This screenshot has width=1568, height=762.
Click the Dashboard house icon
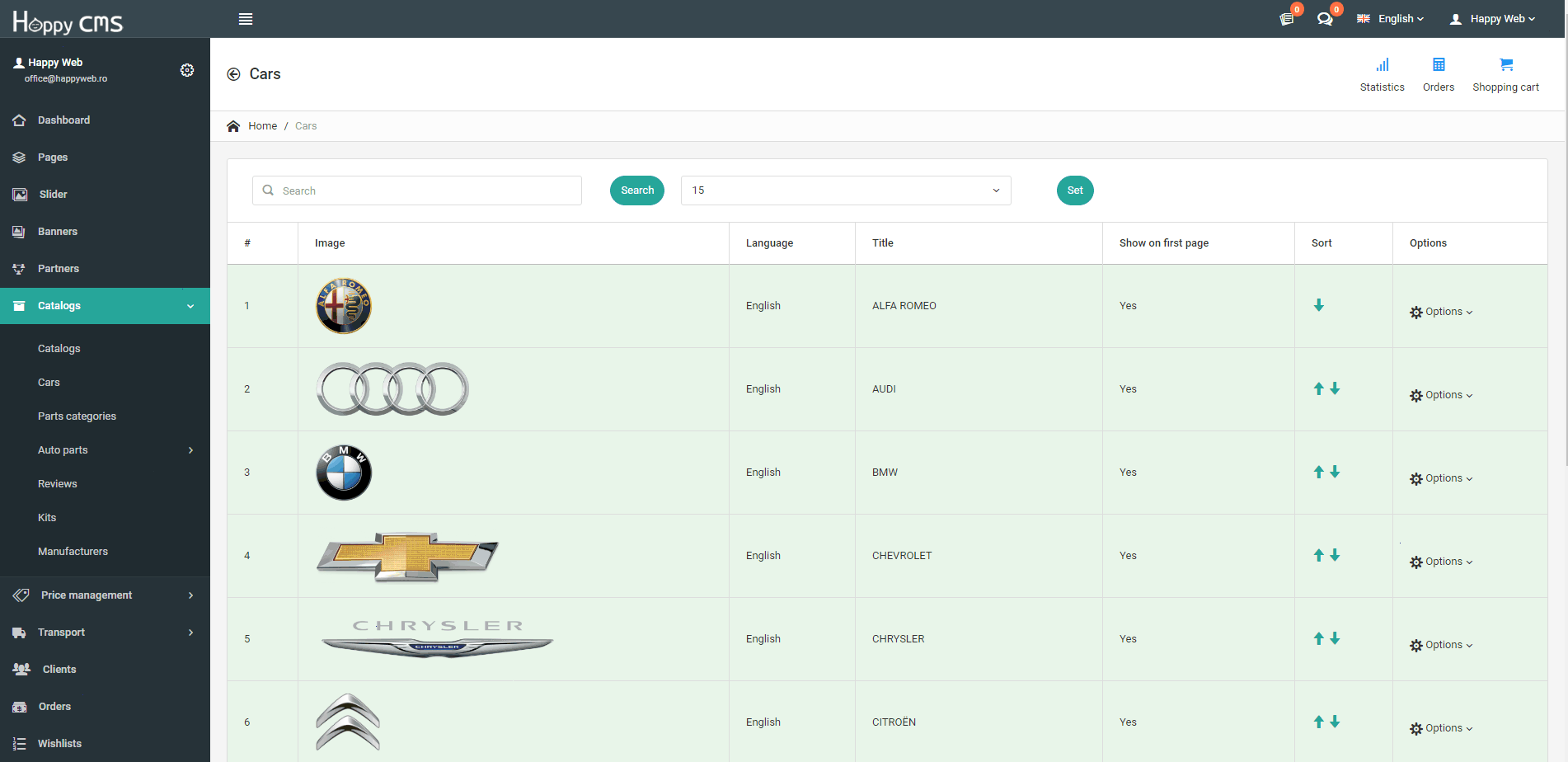[x=19, y=120]
